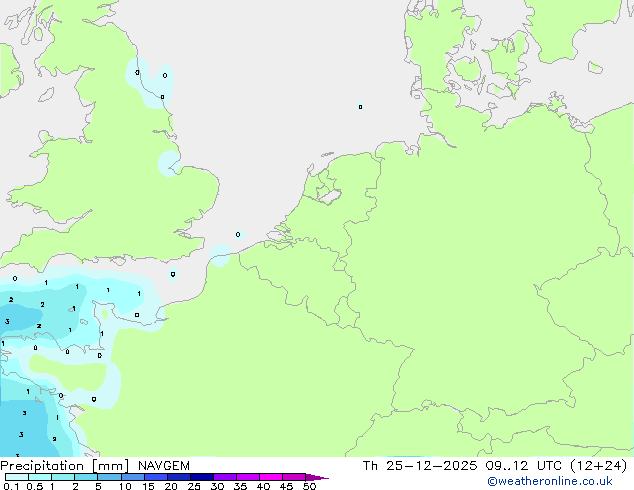The height and width of the screenshot is (490, 634).
Task: Click the Th weekday abbreviation
Action: pyautogui.click(x=370, y=466)
